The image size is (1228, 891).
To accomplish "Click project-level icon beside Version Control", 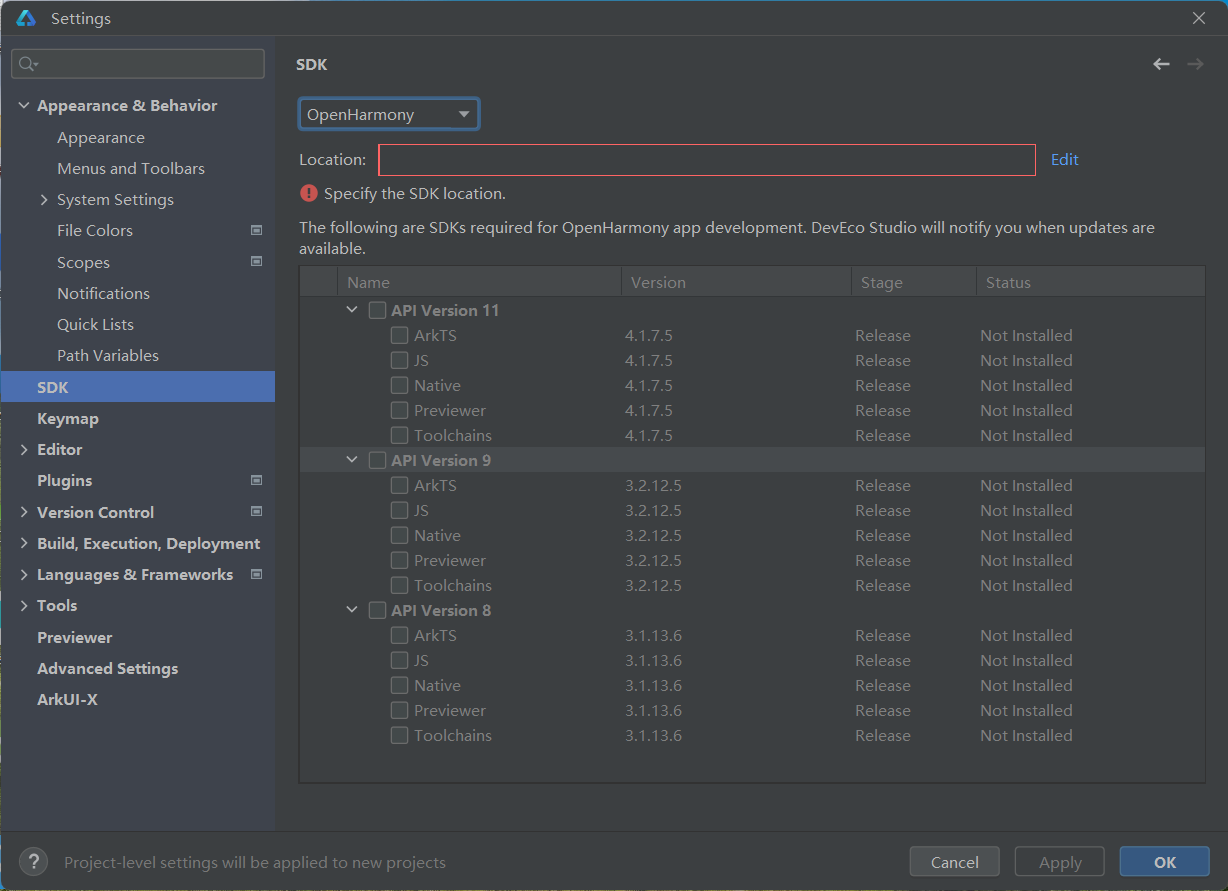I will pos(256,512).
